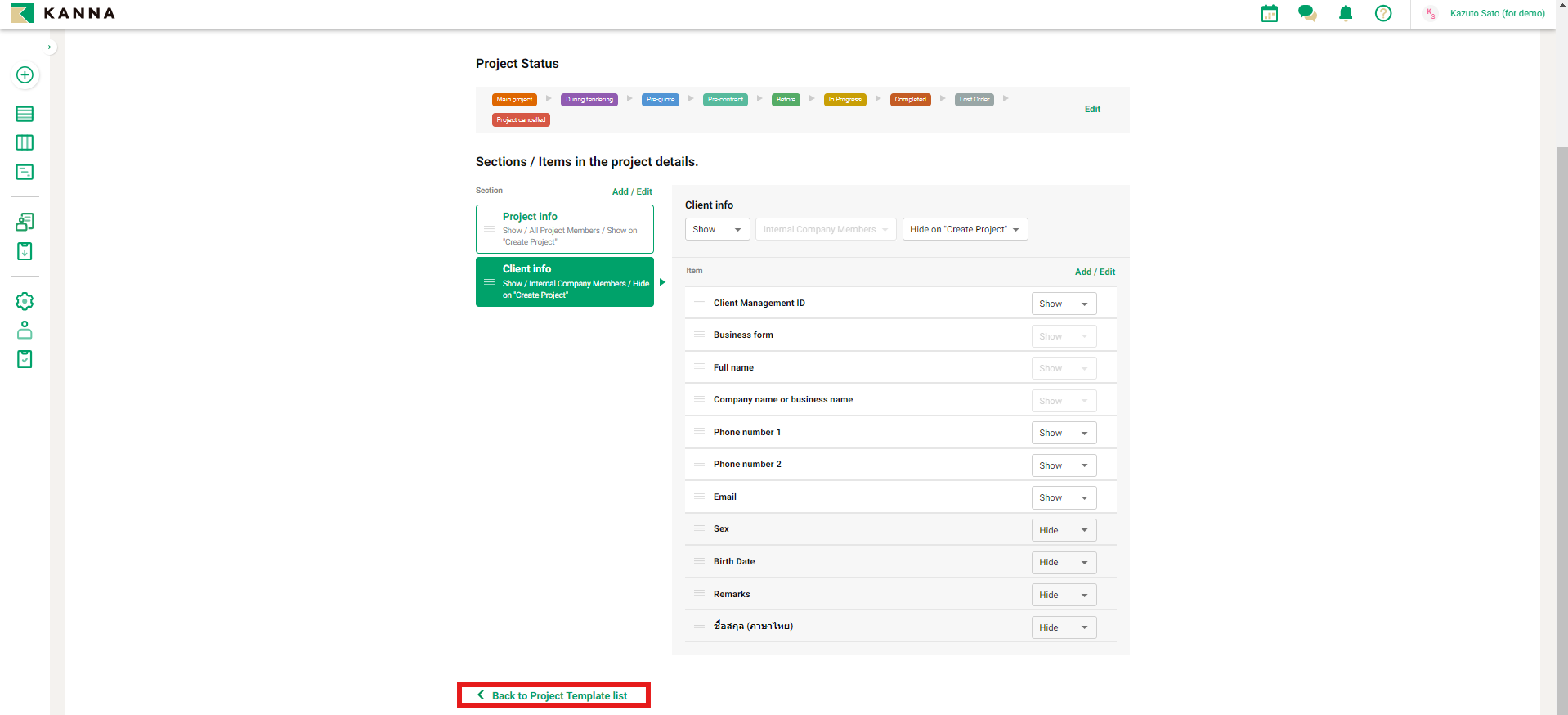Expand the sidebar with the chevron arrow

point(50,47)
